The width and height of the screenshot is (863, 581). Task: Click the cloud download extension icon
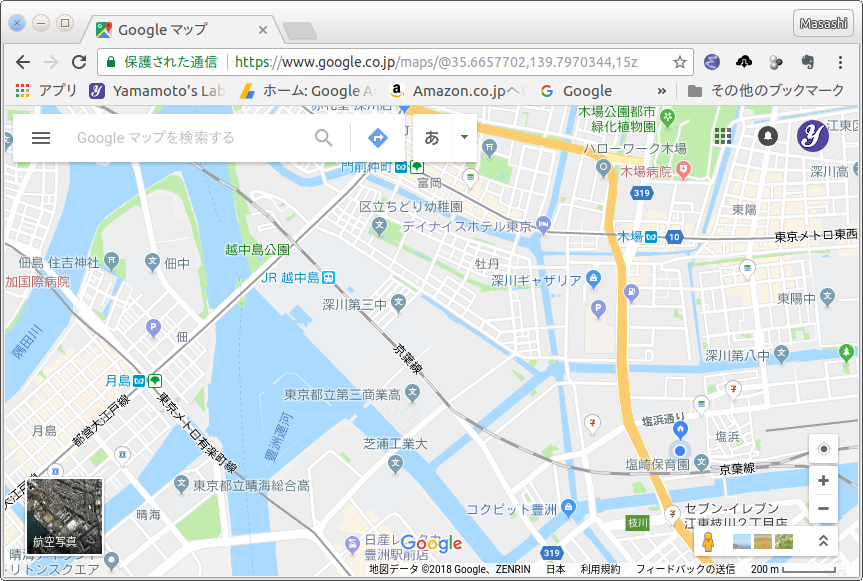point(744,62)
